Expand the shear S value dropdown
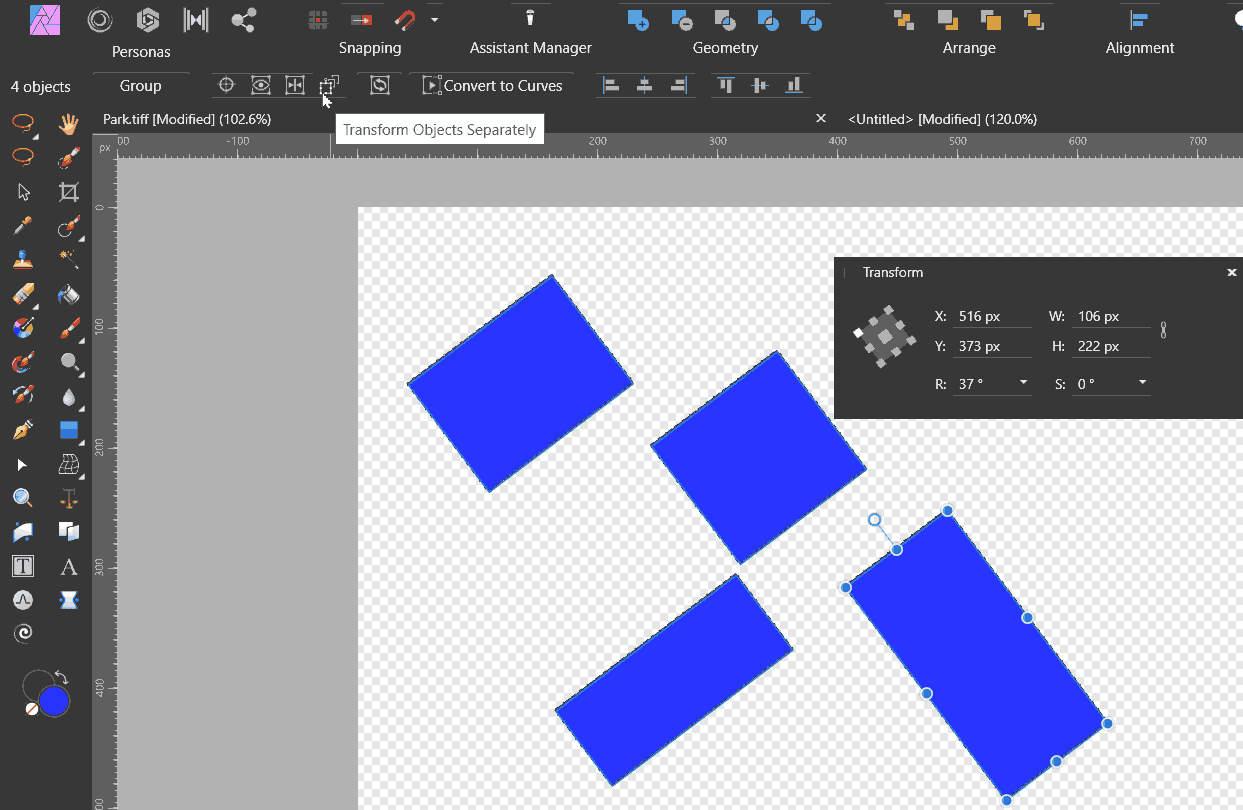Screen dimensions: 1243x810 pyautogui.click(x=1142, y=383)
